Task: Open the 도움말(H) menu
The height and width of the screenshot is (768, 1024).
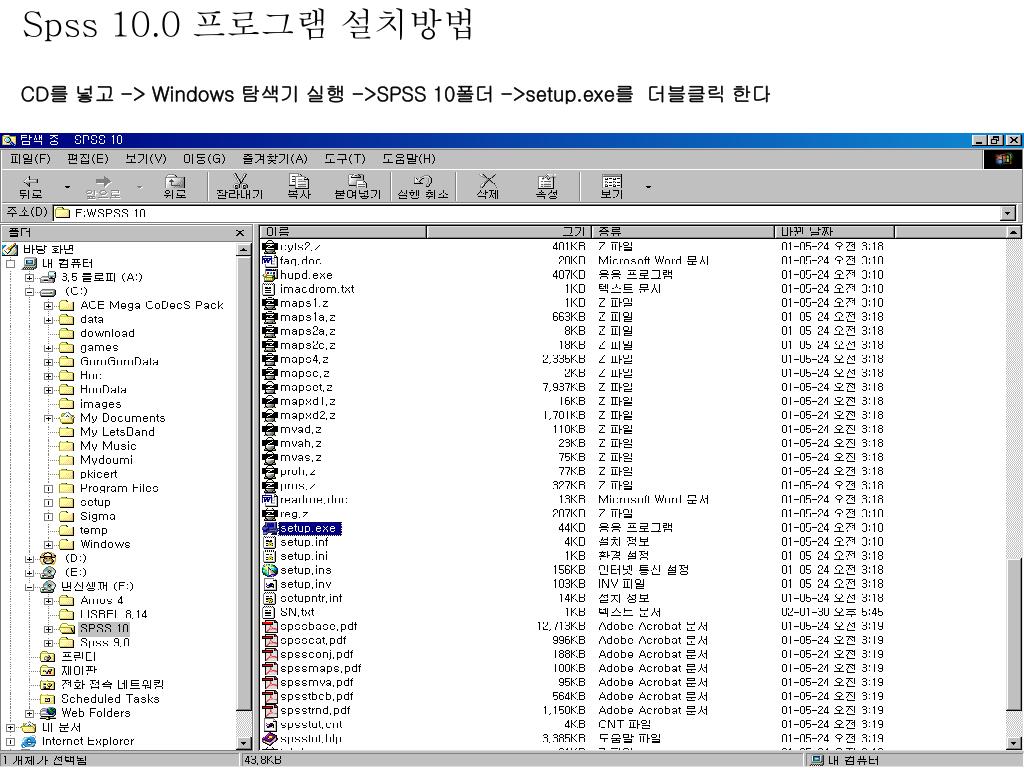Action: click(x=409, y=159)
